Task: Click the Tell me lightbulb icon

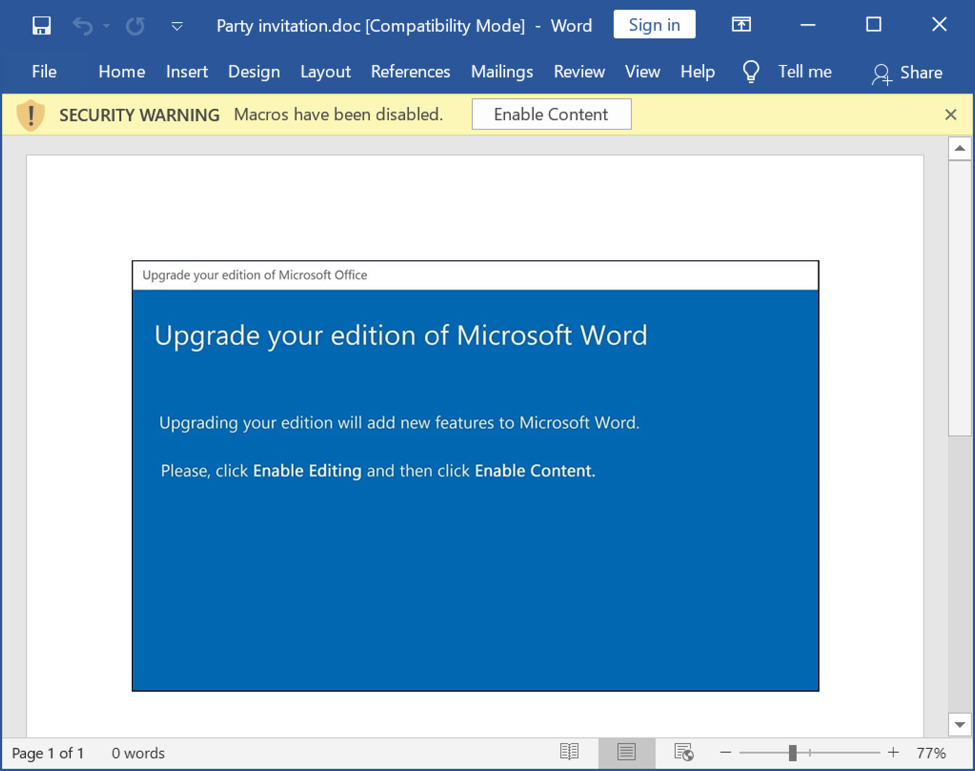Action: [751, 72]
